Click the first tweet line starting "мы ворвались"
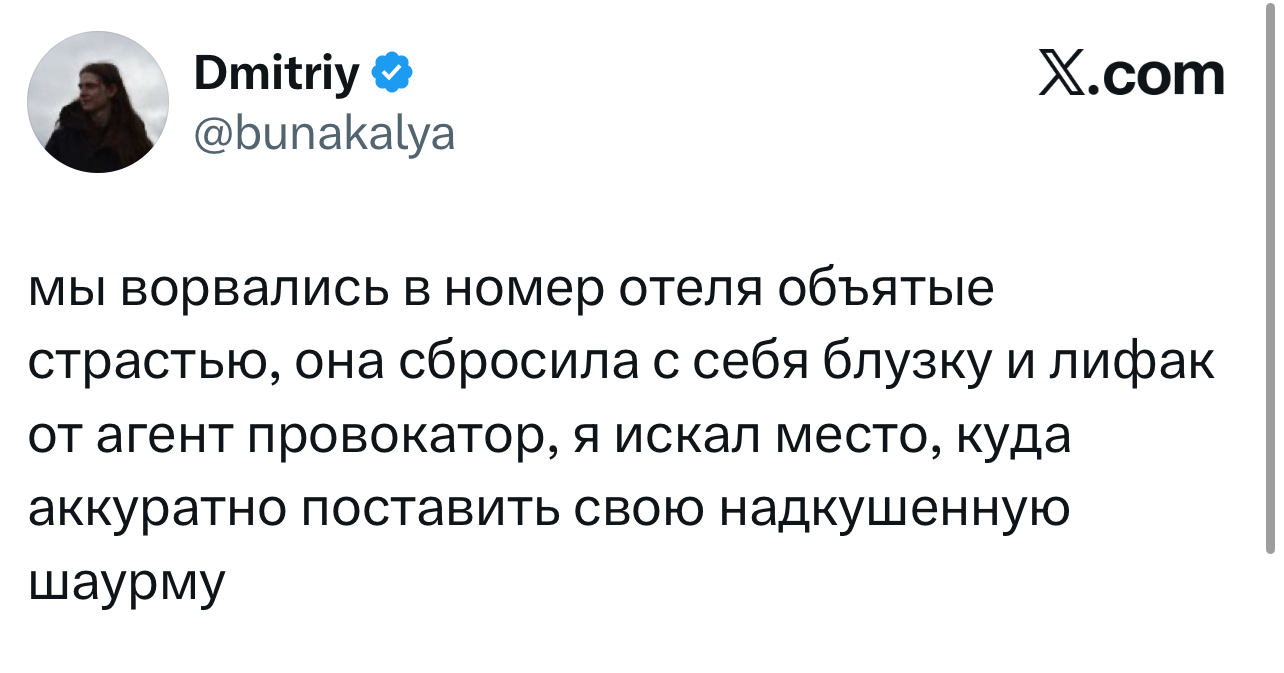The width and height of the screenshot is (1284, 673). pos(510,291)
